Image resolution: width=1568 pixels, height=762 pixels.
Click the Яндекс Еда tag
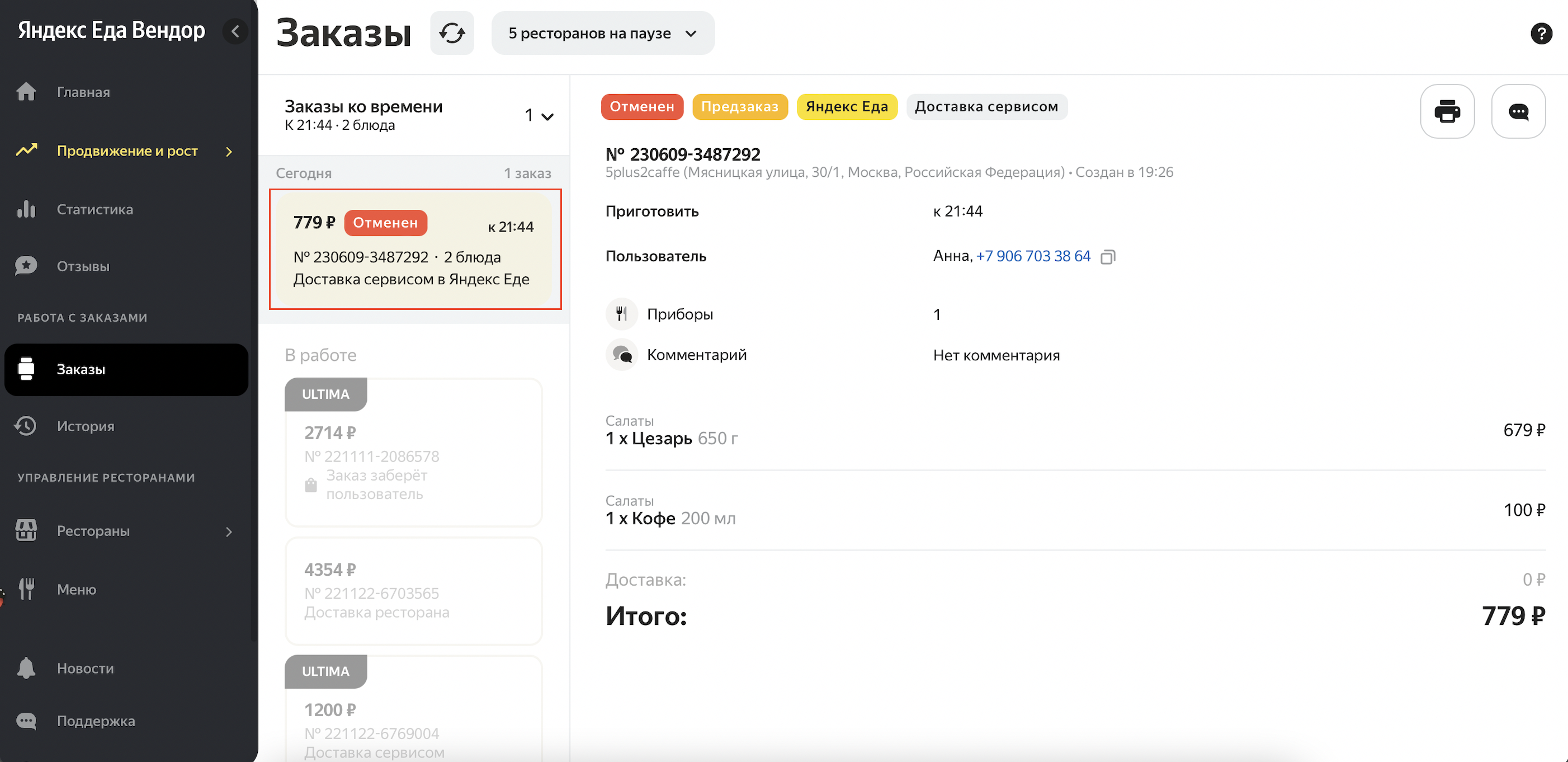pos(847,107)
